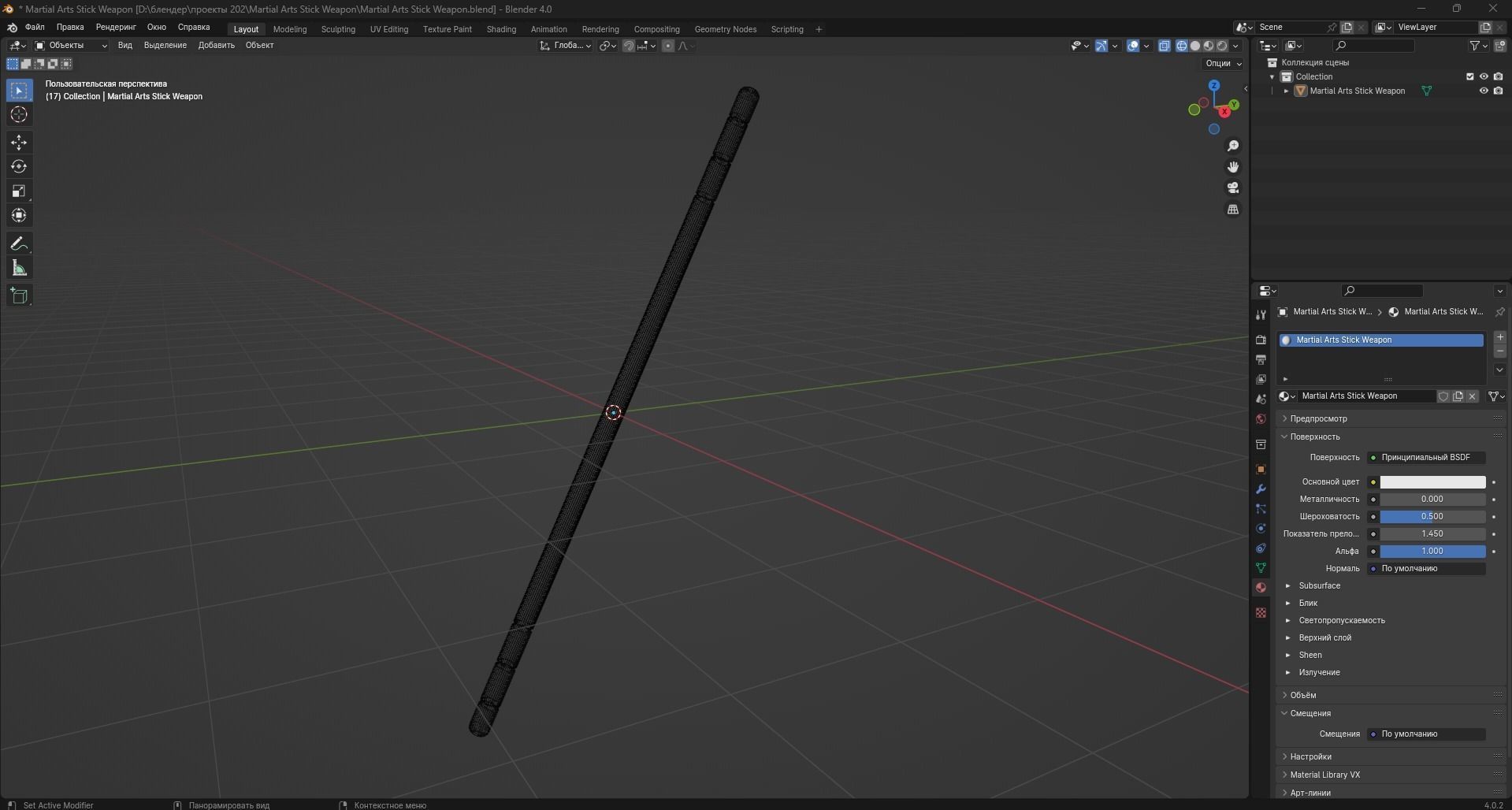The width and height of the screenshot is (1512, 810).
Task: Select the Scale tool
Action: click(x=19, y=191)
